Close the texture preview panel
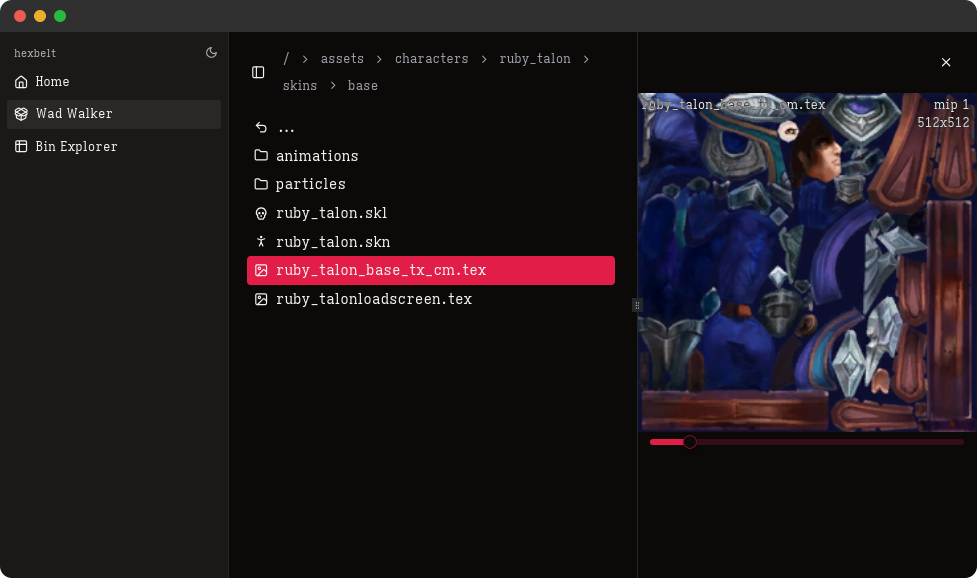Screen dimensions: 977x578 946,62
